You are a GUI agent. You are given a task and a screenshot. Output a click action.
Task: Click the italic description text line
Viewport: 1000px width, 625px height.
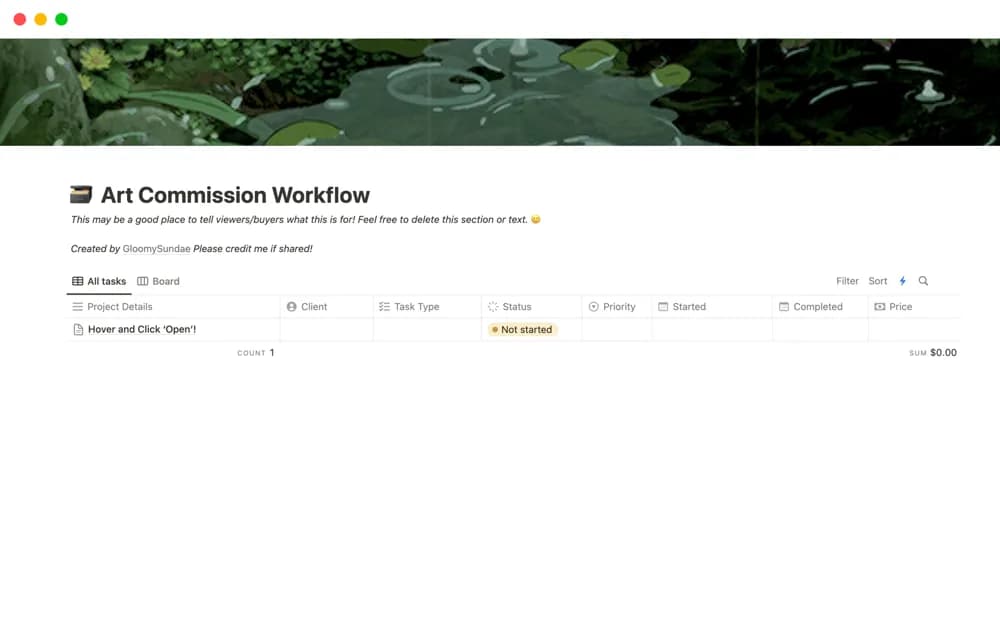[x=299, y=219]
